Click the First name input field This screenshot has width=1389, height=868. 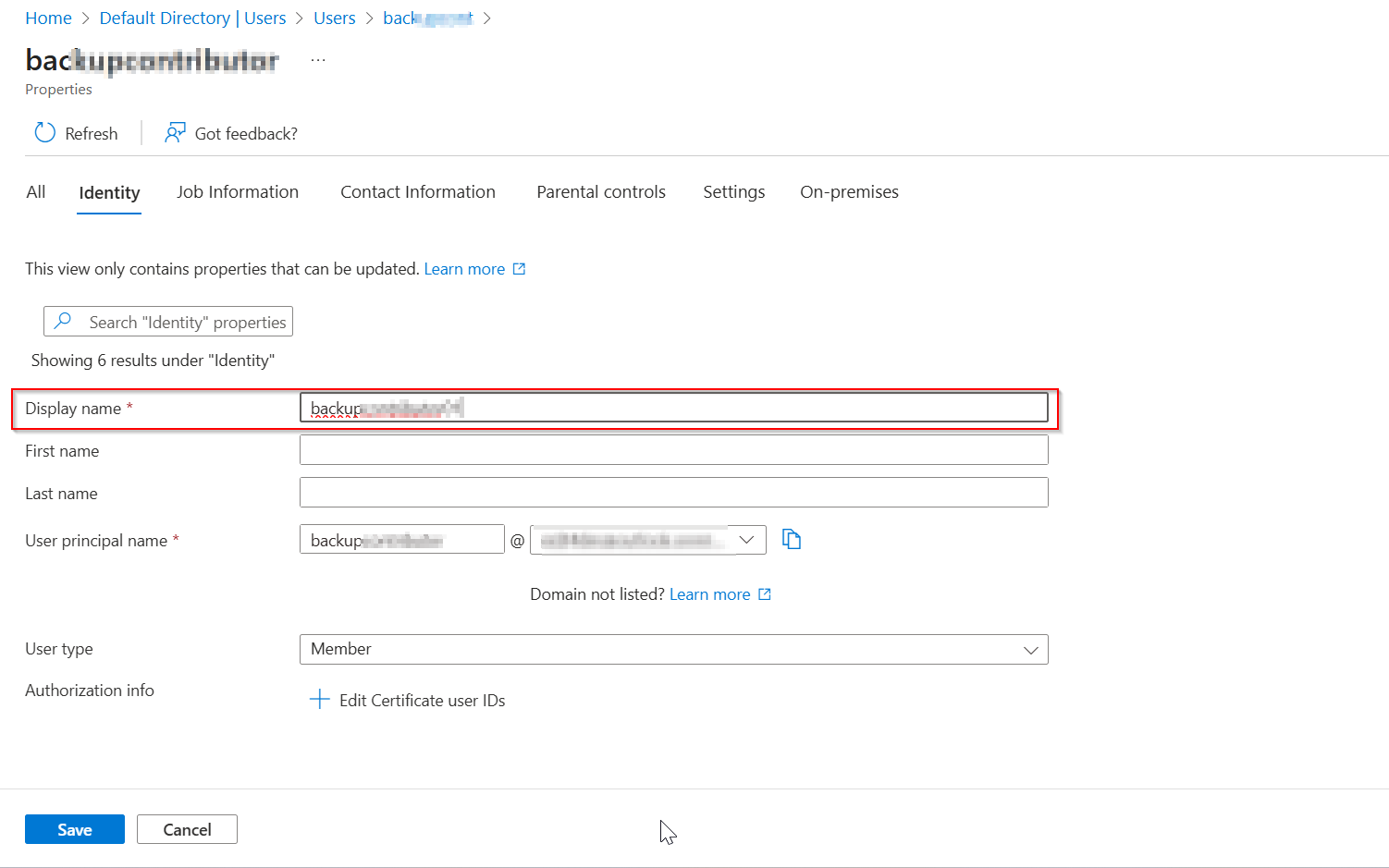674,450
